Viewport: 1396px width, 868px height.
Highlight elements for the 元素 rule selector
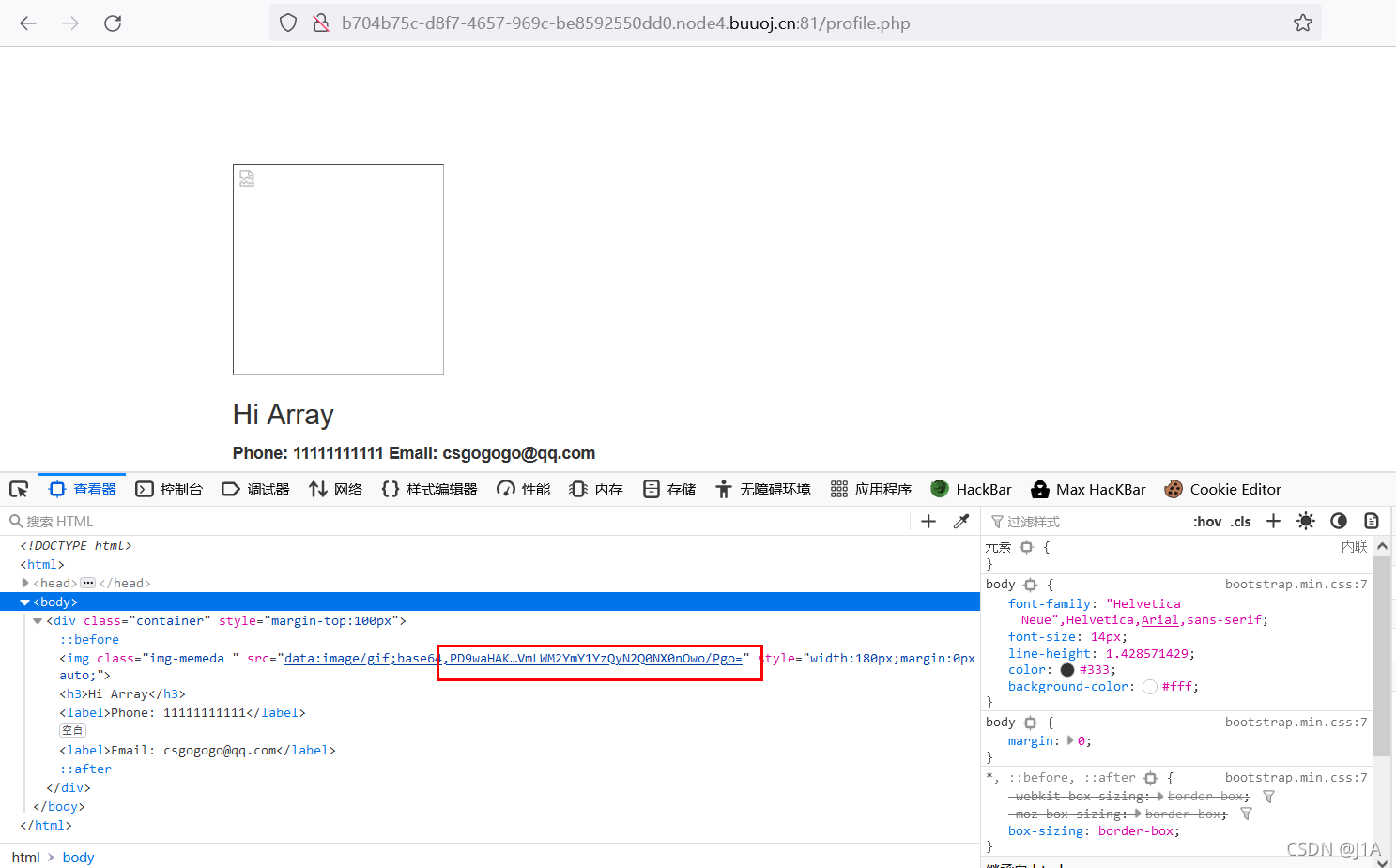point(1026,547)
